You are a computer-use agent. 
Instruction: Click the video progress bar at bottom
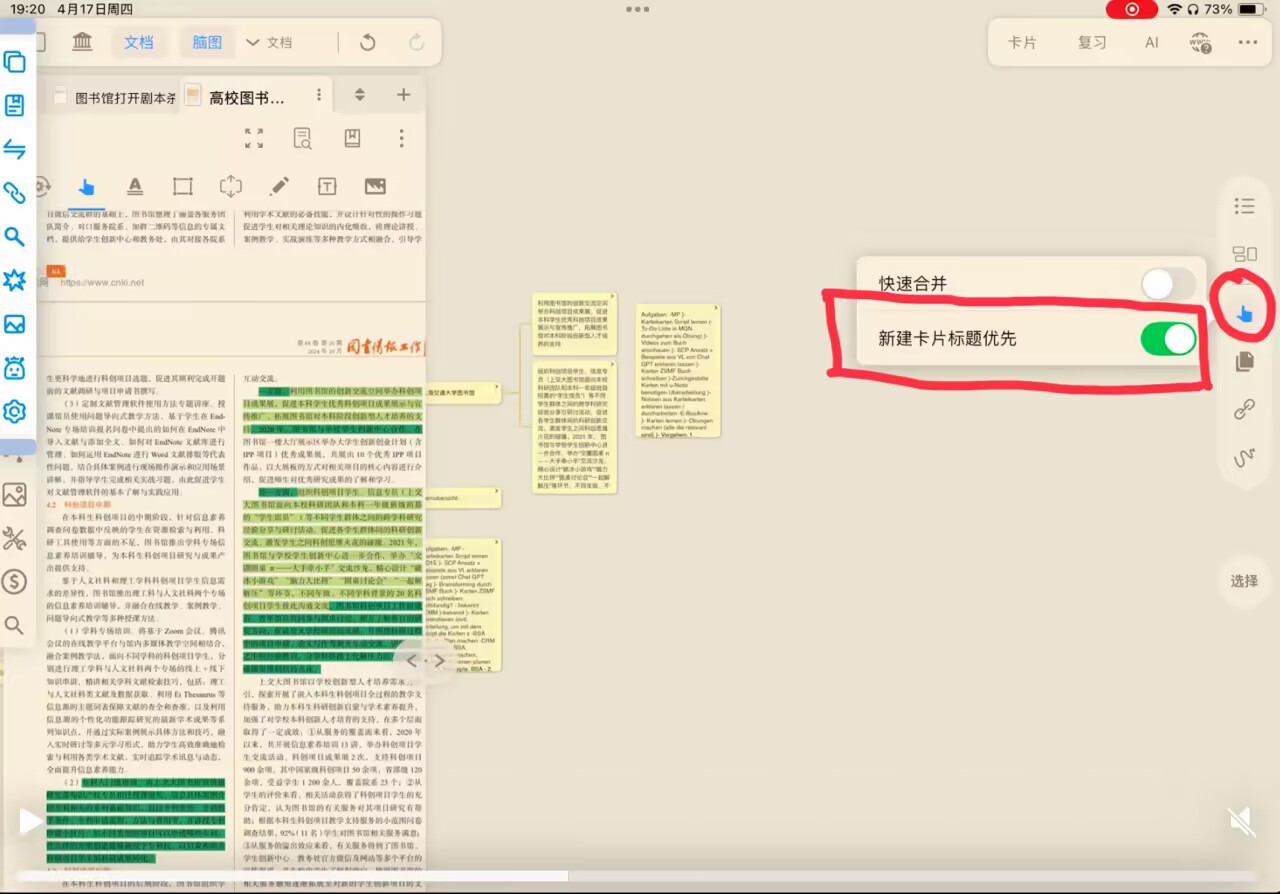pyautogui.click(x=640, y=876)
